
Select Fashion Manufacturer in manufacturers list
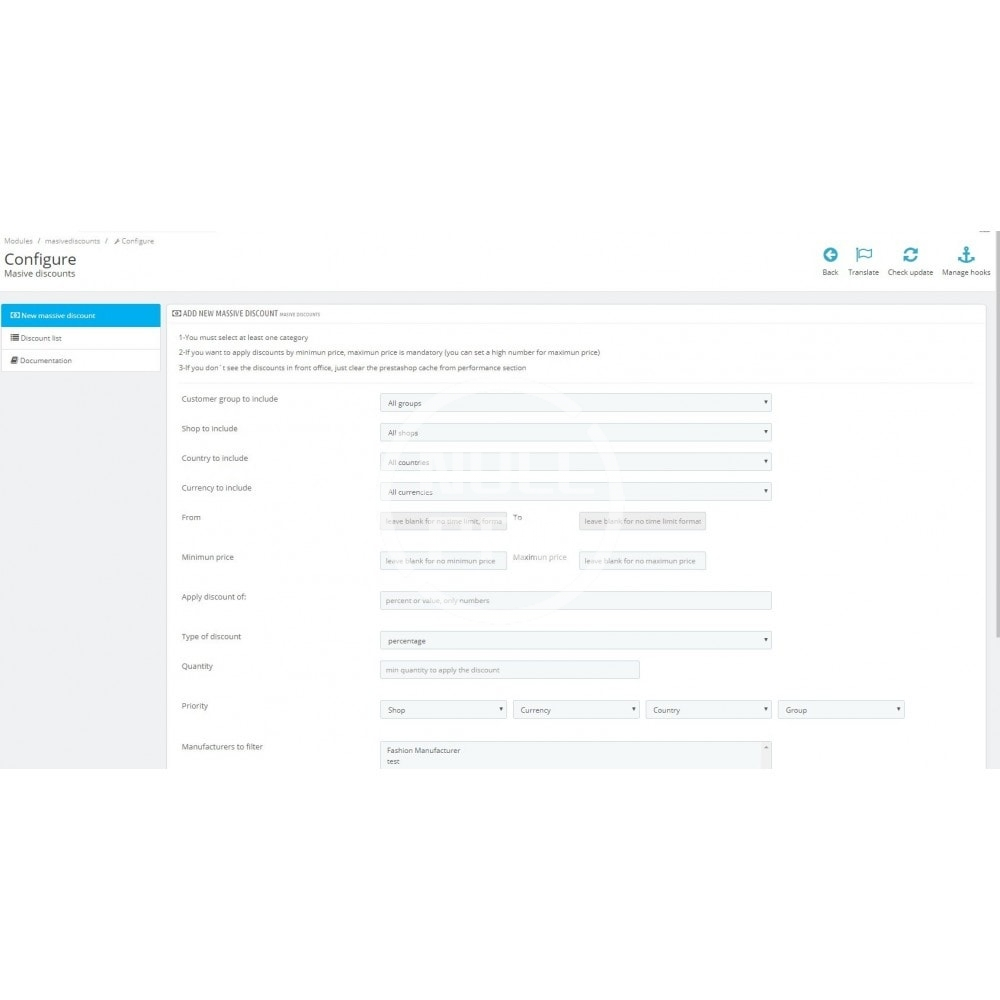(424, 750)
